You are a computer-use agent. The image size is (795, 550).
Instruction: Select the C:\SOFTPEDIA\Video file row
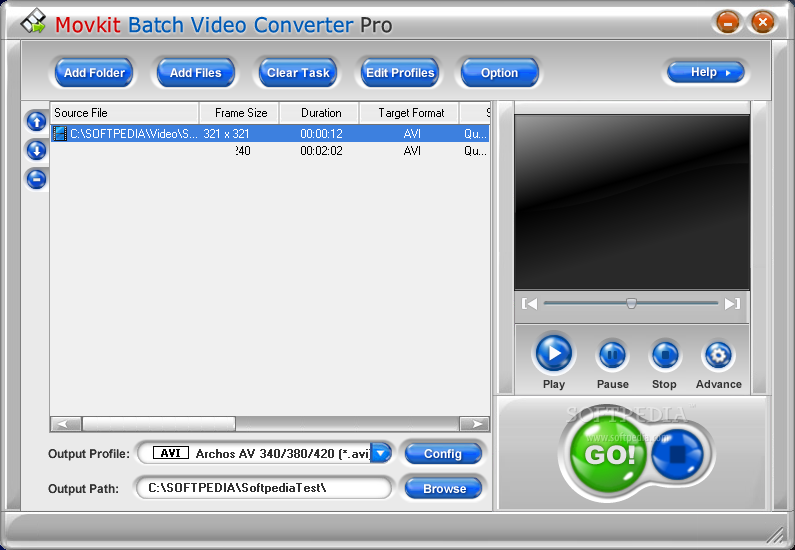[270, 134]
